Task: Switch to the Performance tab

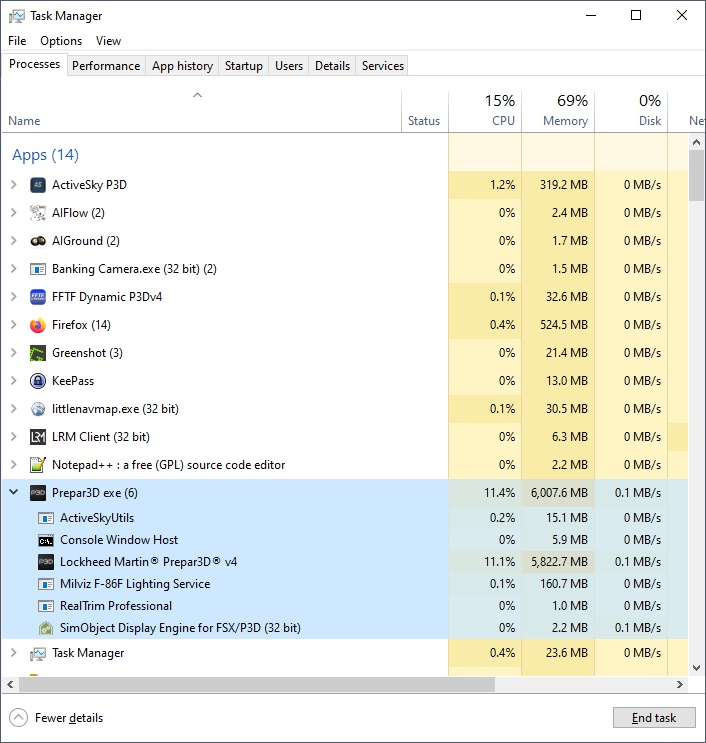Action: [x=106, y=66]
